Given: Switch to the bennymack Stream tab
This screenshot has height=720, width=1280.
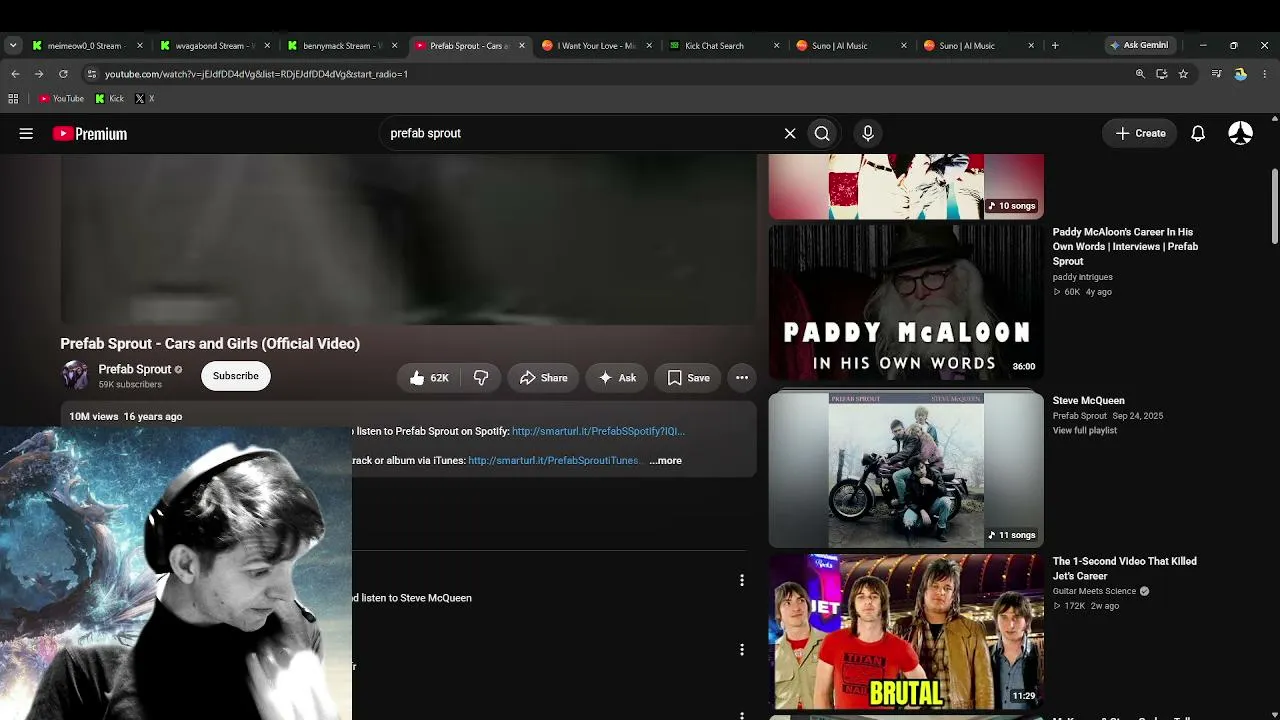Looking at the screenshot, I should (x=340, y=45).
